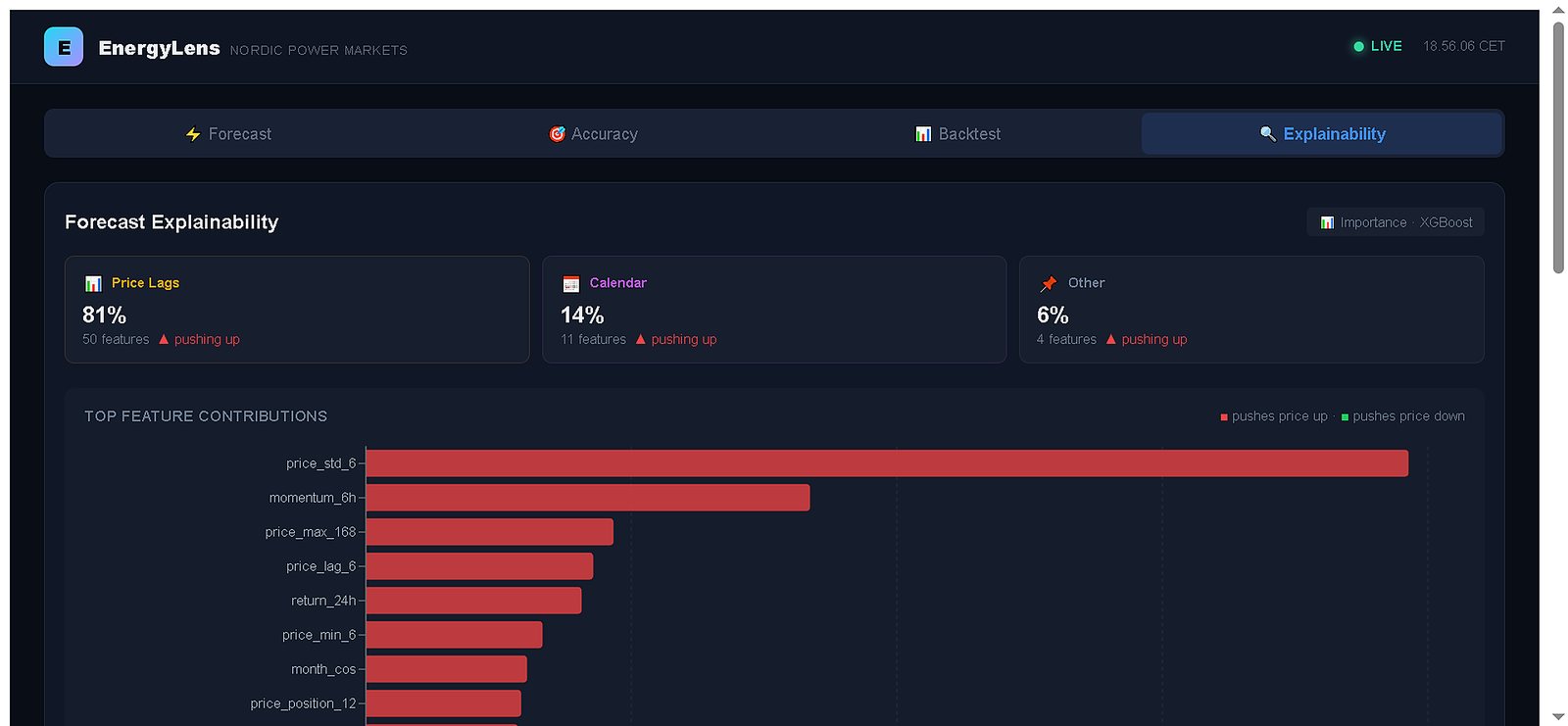Image resolution: width=1568 pixels, height=726 pixels.
Task: Click the price_lag_6 bar
Action: click(x=479, y=566)
